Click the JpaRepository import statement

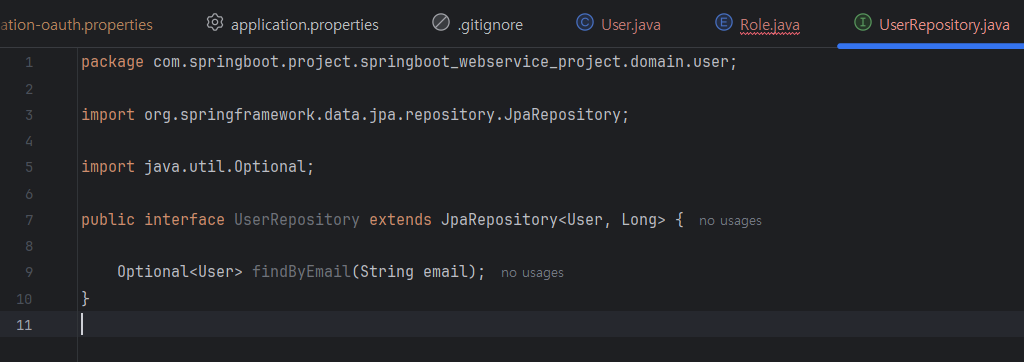355,115
